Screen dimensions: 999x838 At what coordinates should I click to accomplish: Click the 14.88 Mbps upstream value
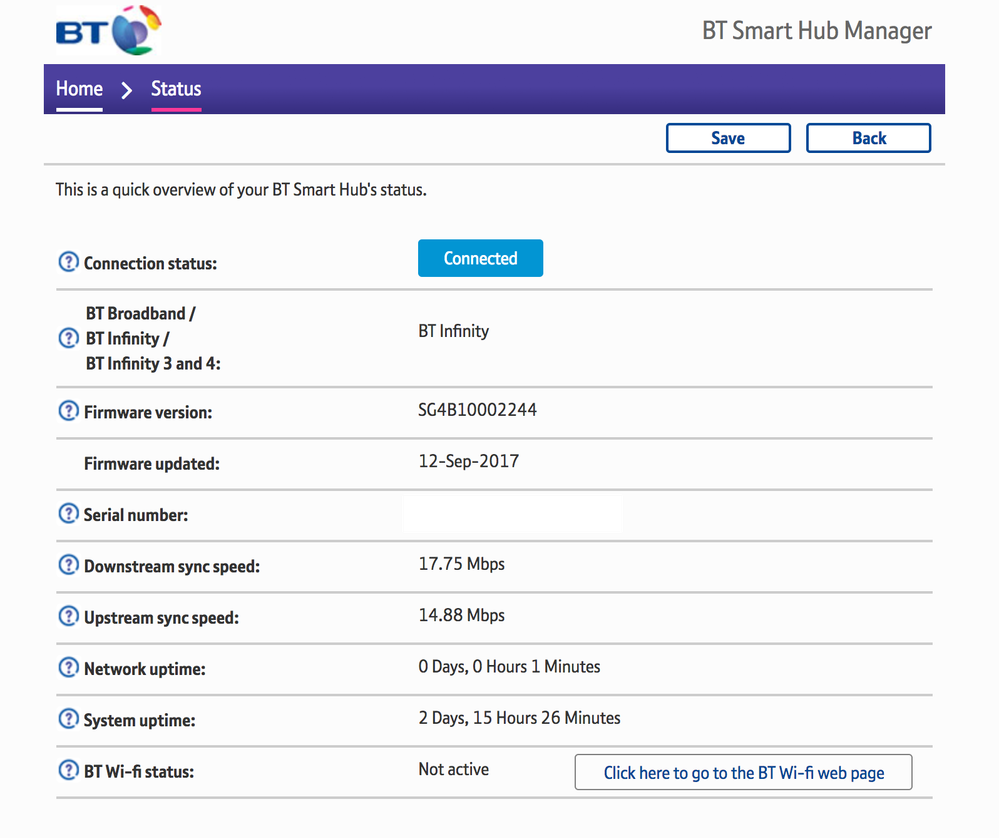coord(461,615)
